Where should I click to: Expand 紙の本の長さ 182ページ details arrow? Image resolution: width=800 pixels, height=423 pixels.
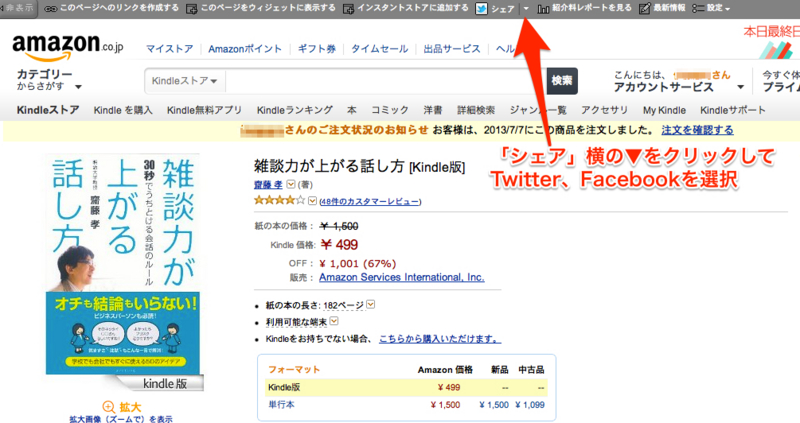(371, 305)
